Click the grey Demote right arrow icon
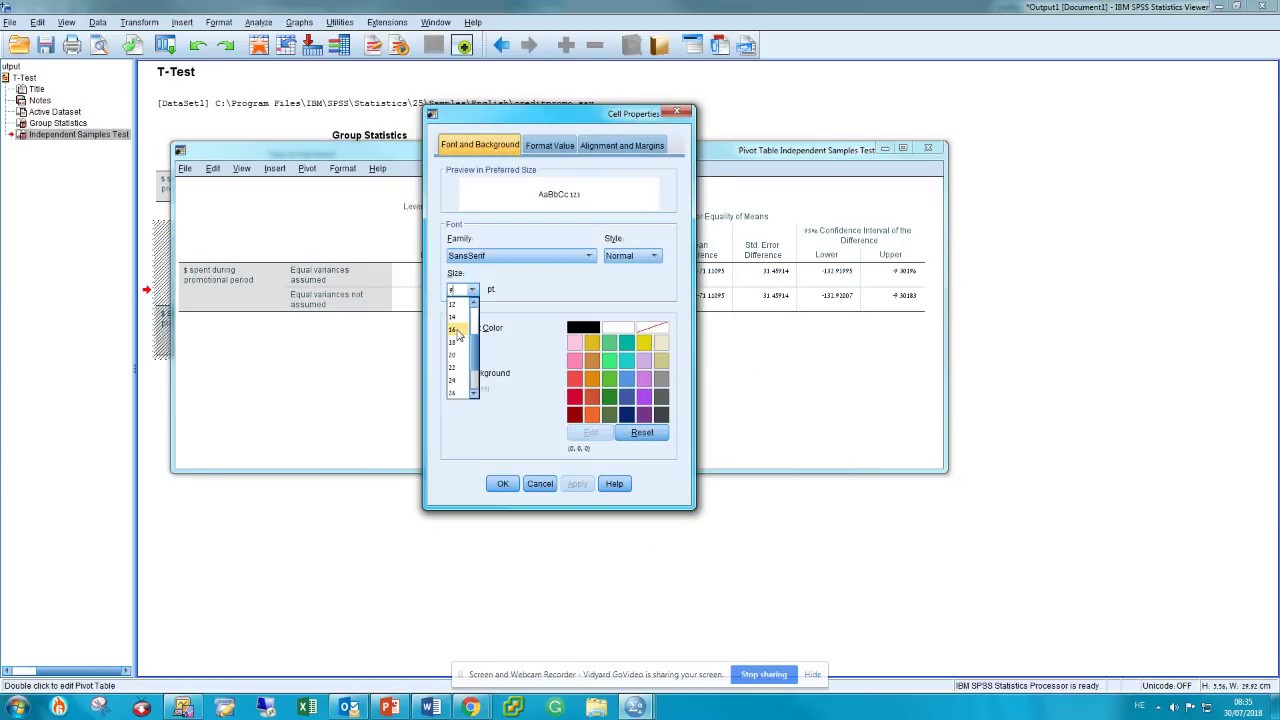Image resolution: width=1280 pixels, height=720 pixels. pos(529,45)
